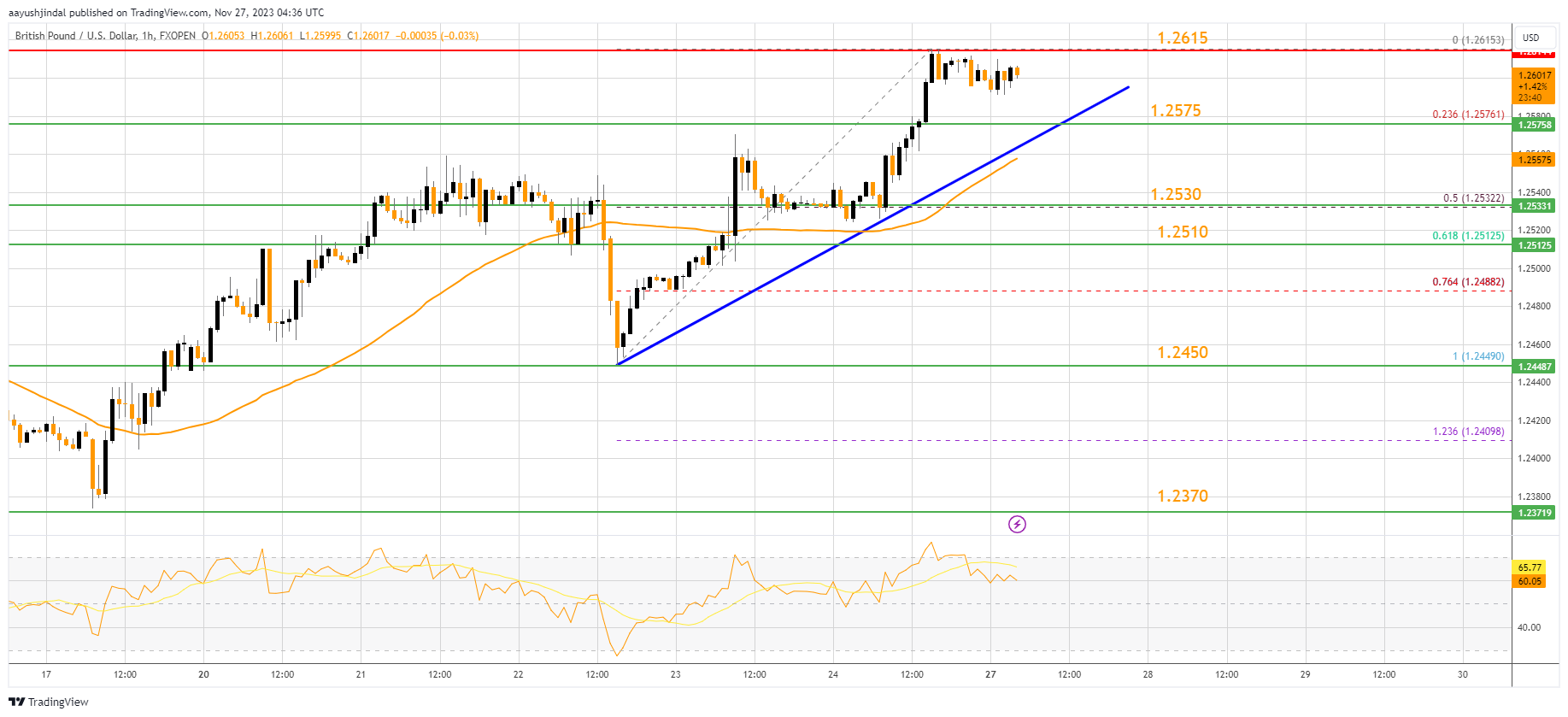The width and height of the screenshot is (1568, 717).
Task: Click the 1.23800 price scale value
Action: click(1534, 497)
